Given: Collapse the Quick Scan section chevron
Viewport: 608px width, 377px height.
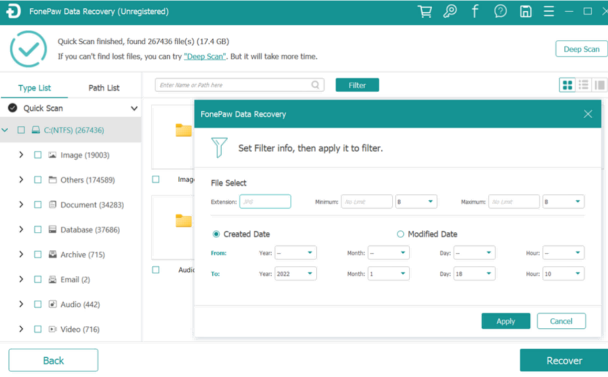Looking at the screenshot, I should tap(134, 108).
